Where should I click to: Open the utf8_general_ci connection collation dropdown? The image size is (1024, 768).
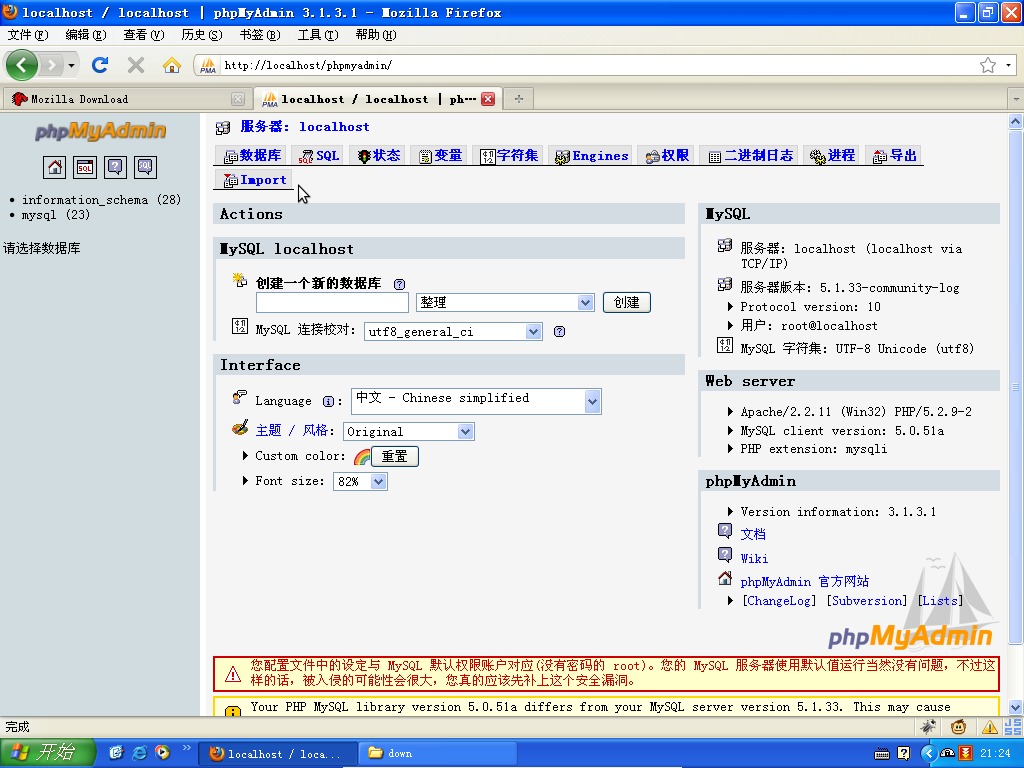click(x=453, y=332)
